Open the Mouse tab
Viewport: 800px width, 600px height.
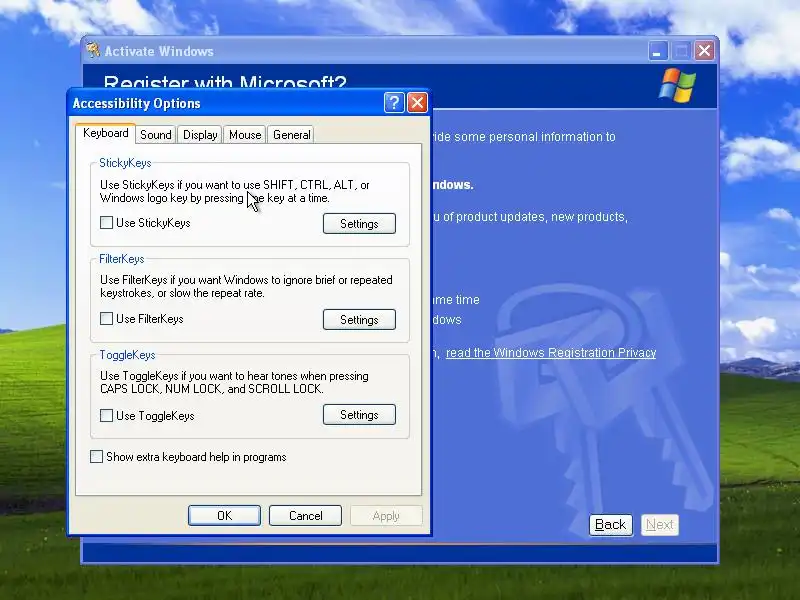245,135
